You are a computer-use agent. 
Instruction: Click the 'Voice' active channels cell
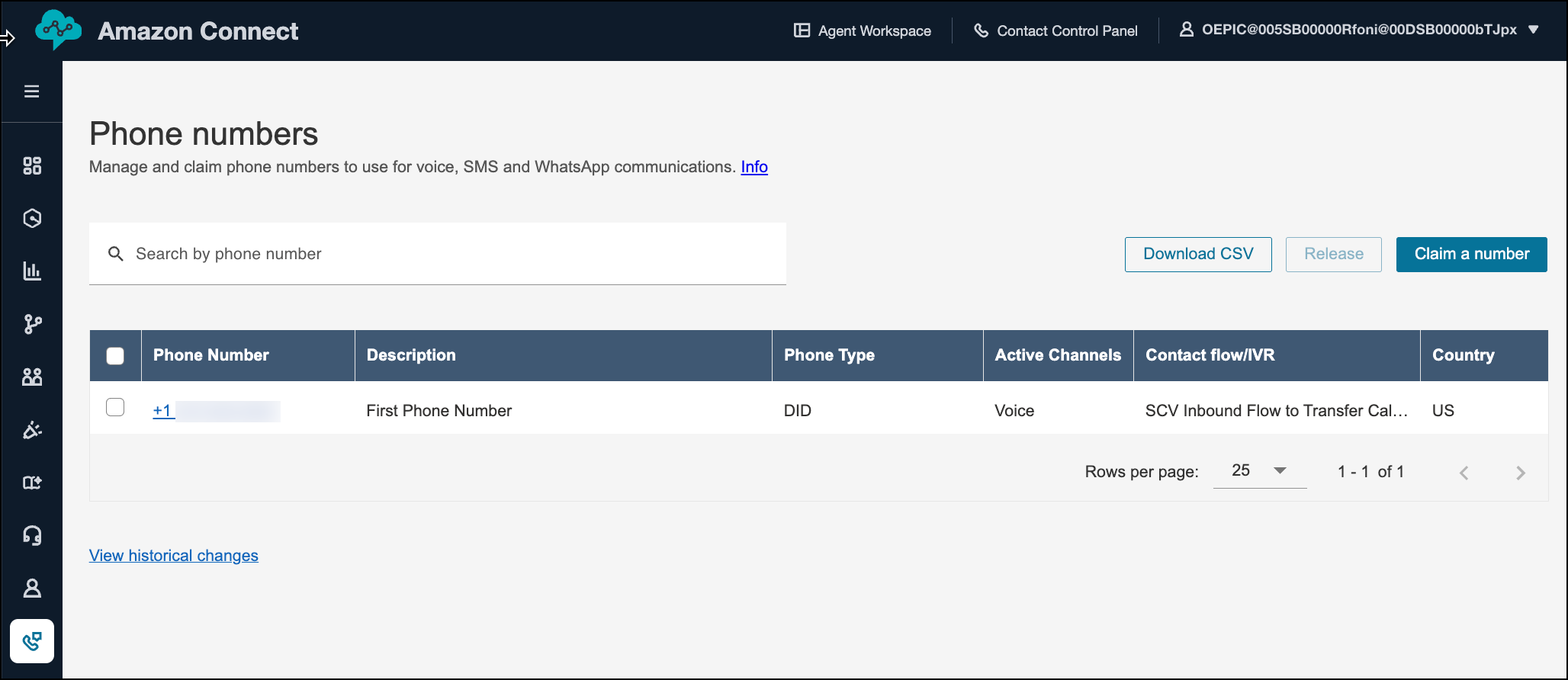[x=1014, y=411]
